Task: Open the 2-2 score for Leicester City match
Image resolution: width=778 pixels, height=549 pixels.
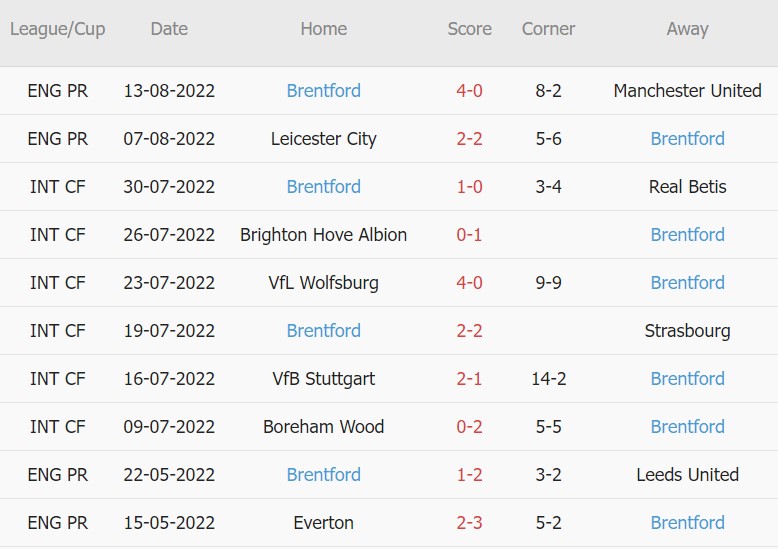Action: pyautogui.click(x=469, y=139)
